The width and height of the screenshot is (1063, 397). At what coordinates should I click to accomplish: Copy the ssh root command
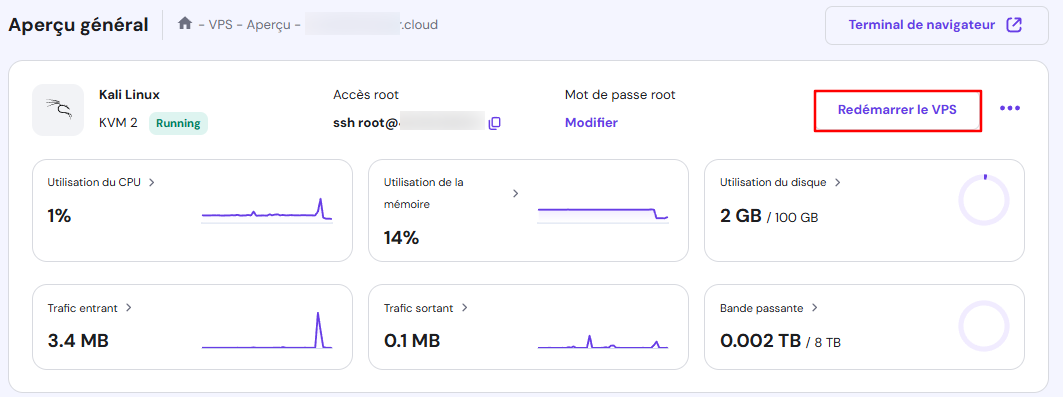494,123
